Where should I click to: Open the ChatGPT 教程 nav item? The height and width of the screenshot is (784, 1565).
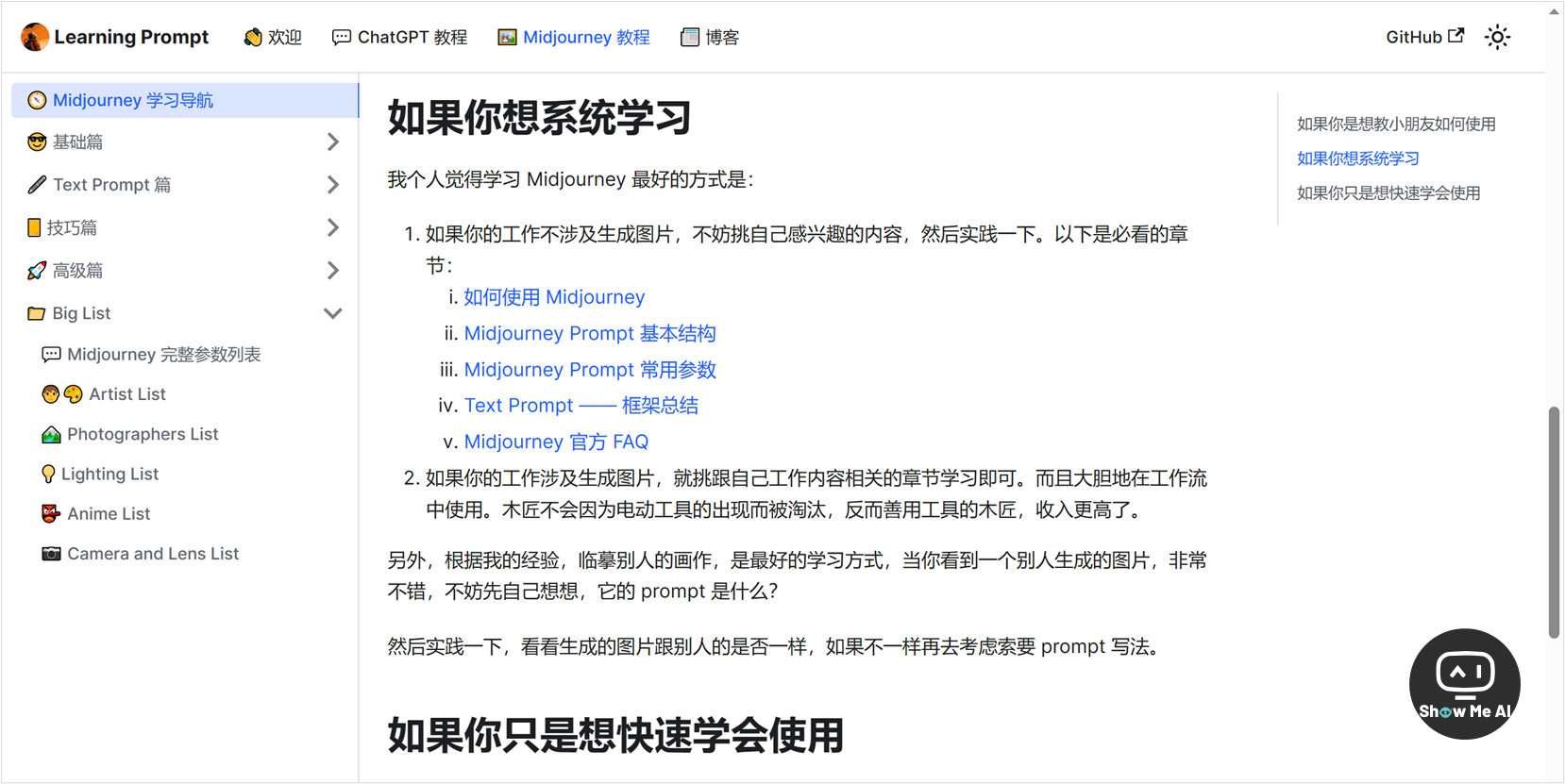[x=400, y=37]
